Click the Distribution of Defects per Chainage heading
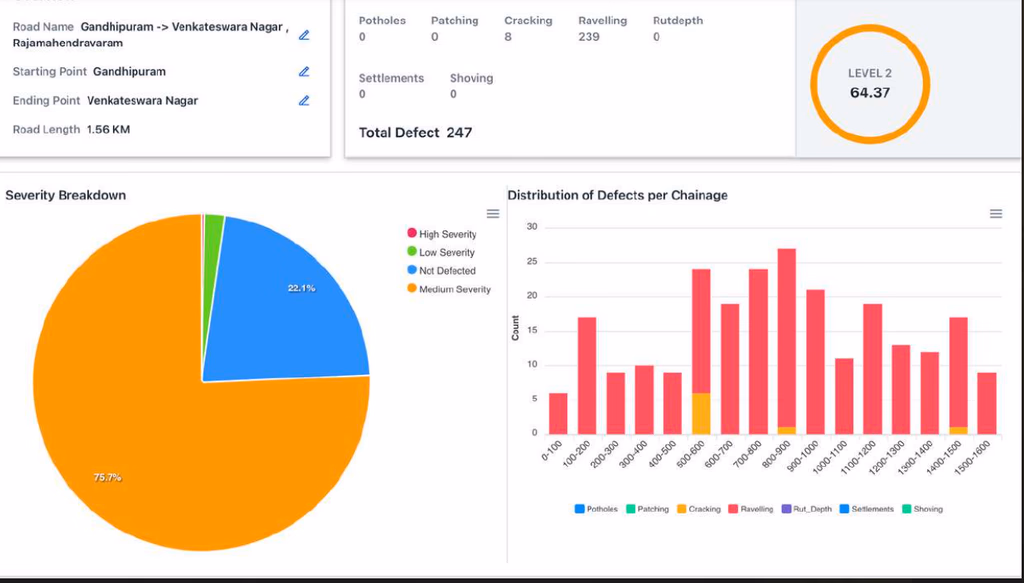This screenshot has height=583, width=1024. [x=617, y=195]
